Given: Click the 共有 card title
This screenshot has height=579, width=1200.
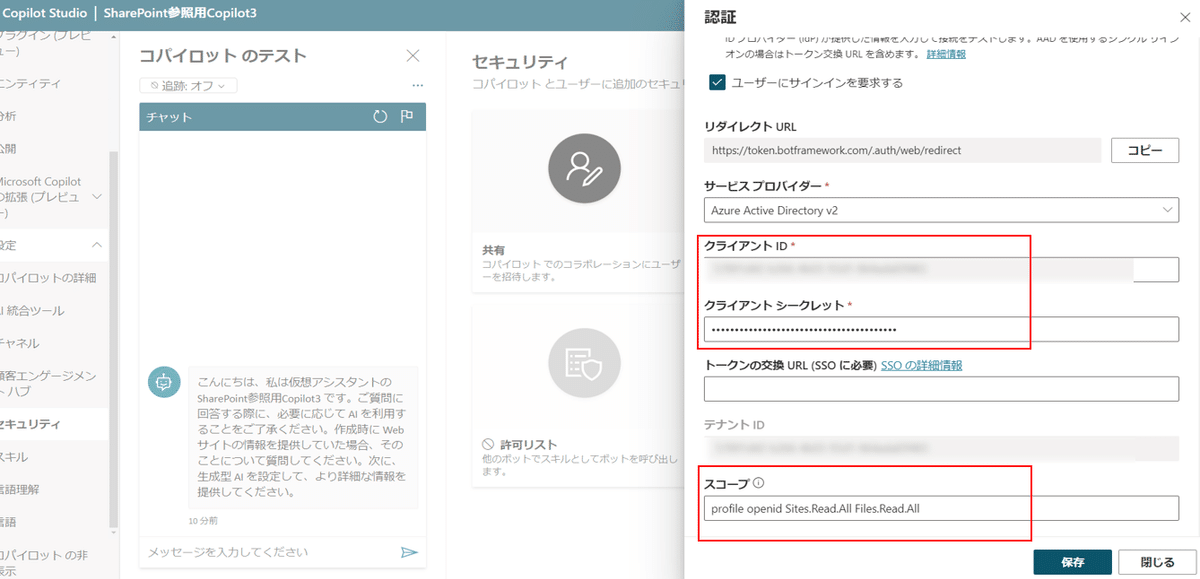Looking at the screenshot, I should pos(493,250).
